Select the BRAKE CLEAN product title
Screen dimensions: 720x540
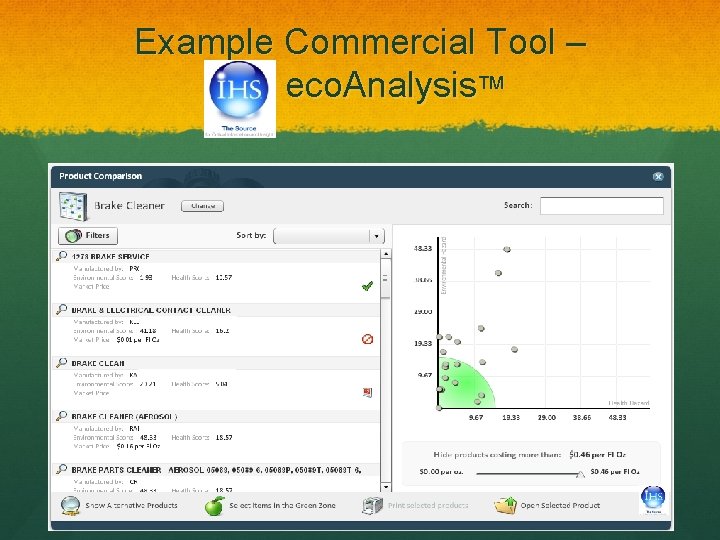point(98,363)
